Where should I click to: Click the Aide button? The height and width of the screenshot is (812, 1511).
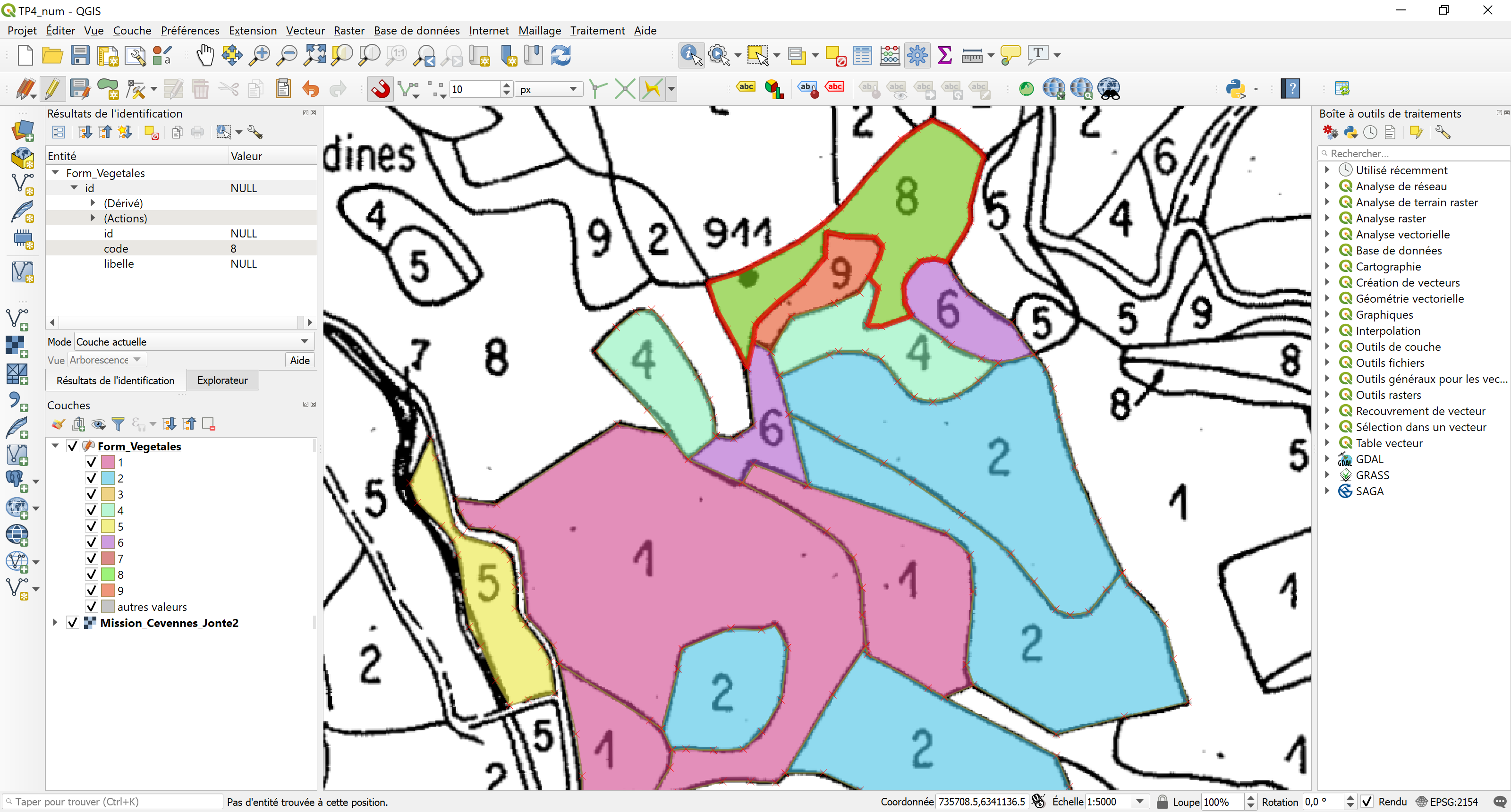300,361
